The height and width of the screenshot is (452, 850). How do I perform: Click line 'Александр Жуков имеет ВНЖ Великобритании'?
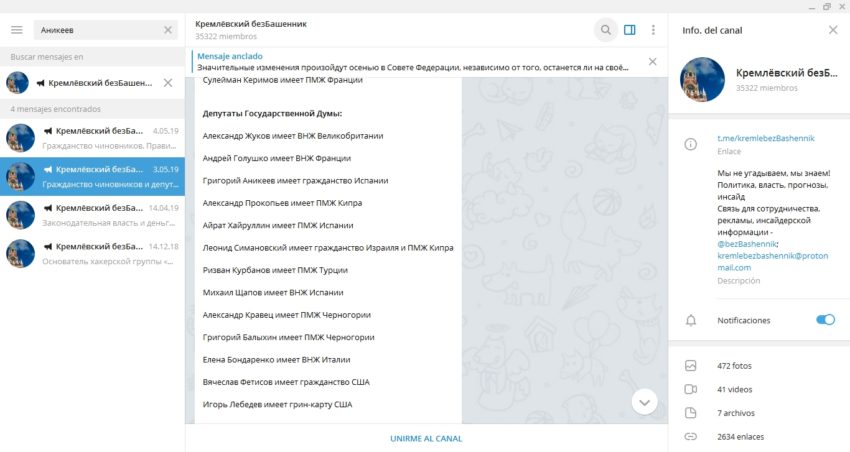click(293, 135)
